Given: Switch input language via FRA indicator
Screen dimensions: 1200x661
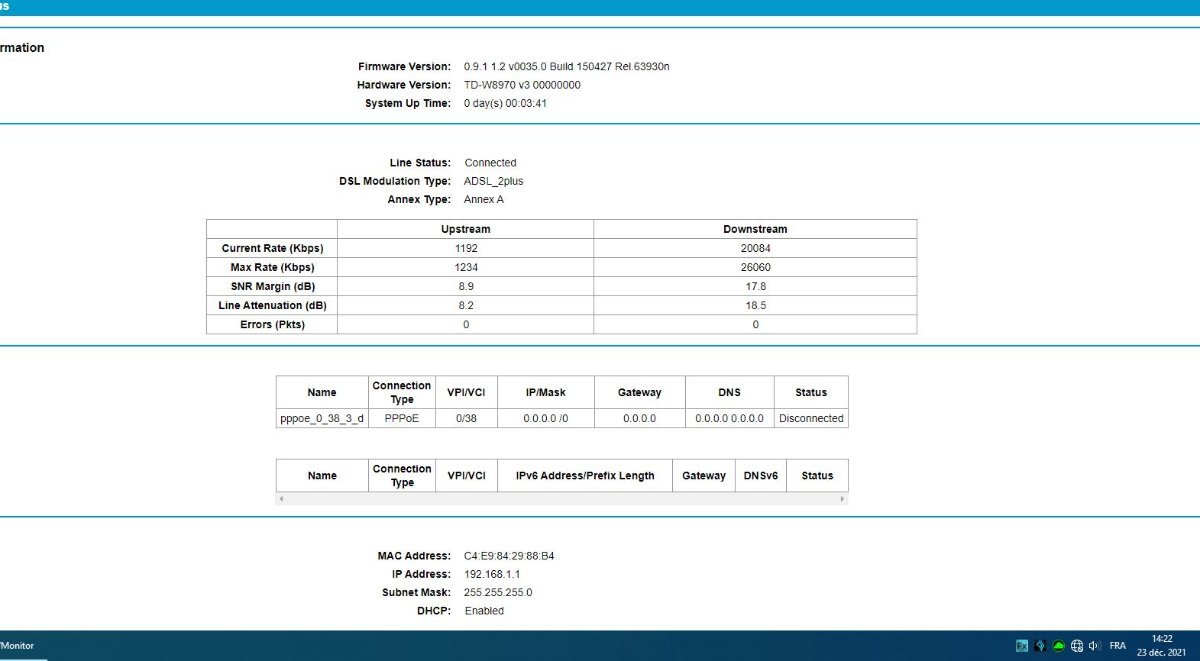Looking at the screenshot, I should click(x=1118, y=646).
